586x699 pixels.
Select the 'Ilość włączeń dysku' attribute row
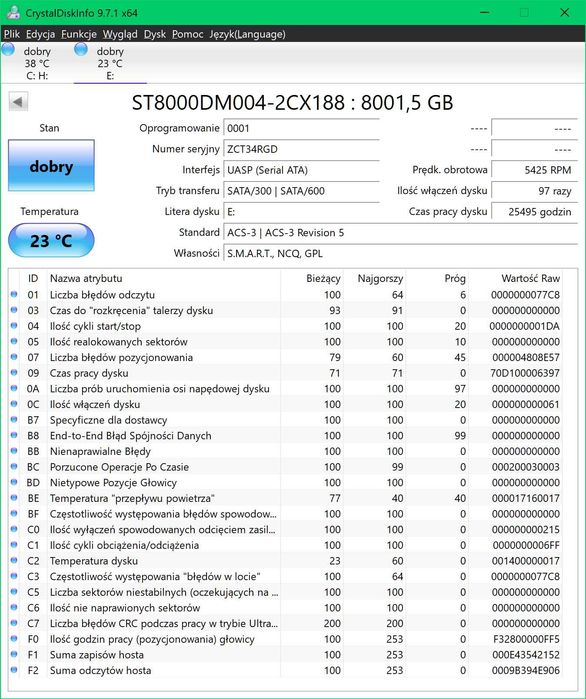(285, 404)
